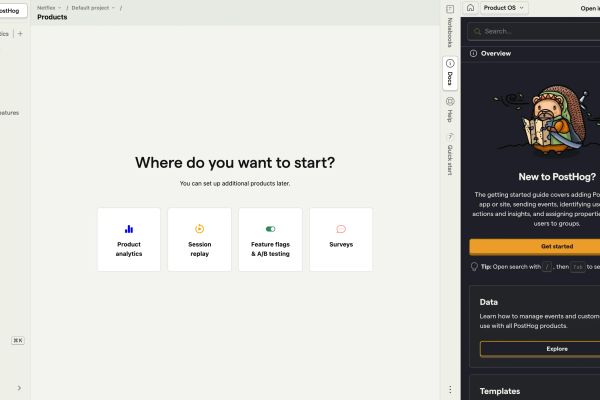Viewport: 600px width, 400px height.
Task: Click the Overview info icon
Action: click(x=473, y=53)
